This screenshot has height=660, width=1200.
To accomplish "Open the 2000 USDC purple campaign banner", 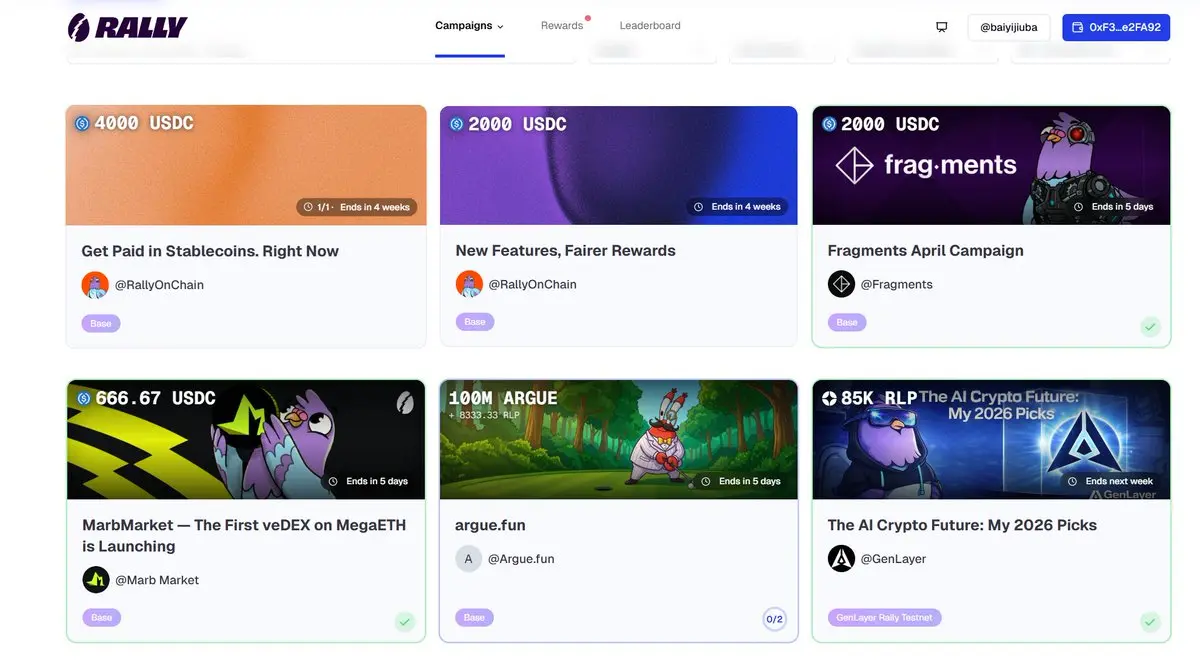I will [x=619, y=165].
